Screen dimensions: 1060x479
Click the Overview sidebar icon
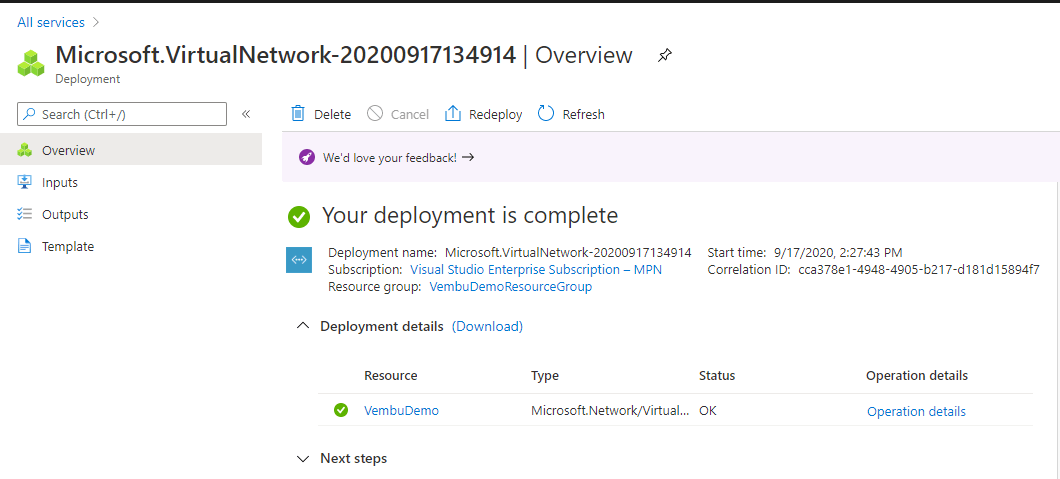pyautogui.click(x=25, y=150)
